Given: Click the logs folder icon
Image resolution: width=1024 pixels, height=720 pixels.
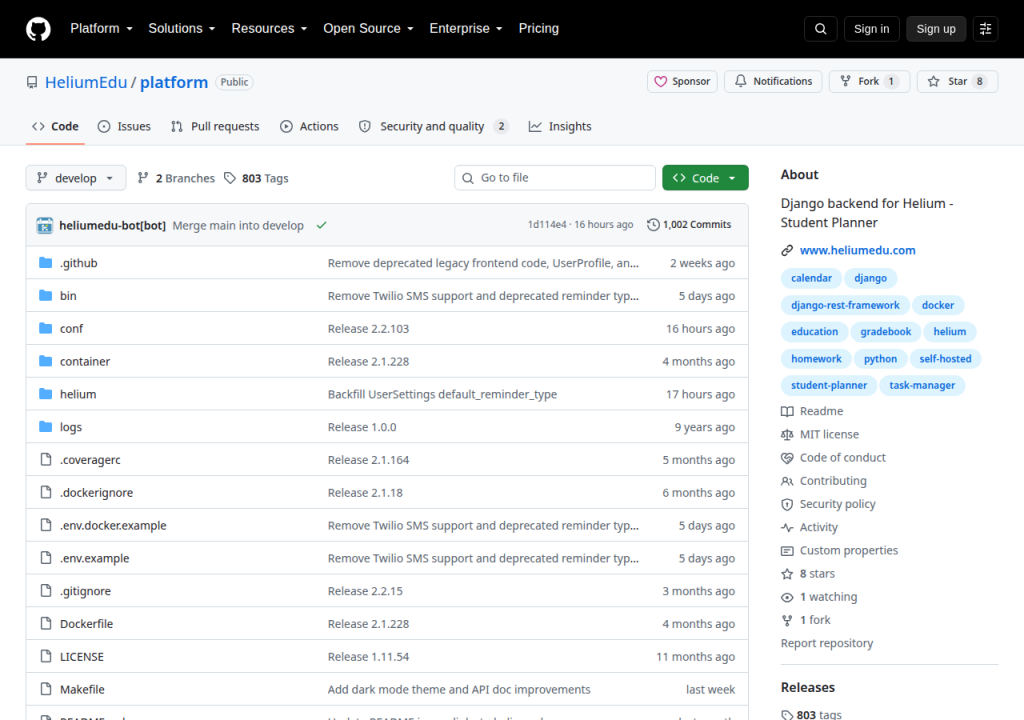Looking at the screenshot, I should click(x=45, y=426).
